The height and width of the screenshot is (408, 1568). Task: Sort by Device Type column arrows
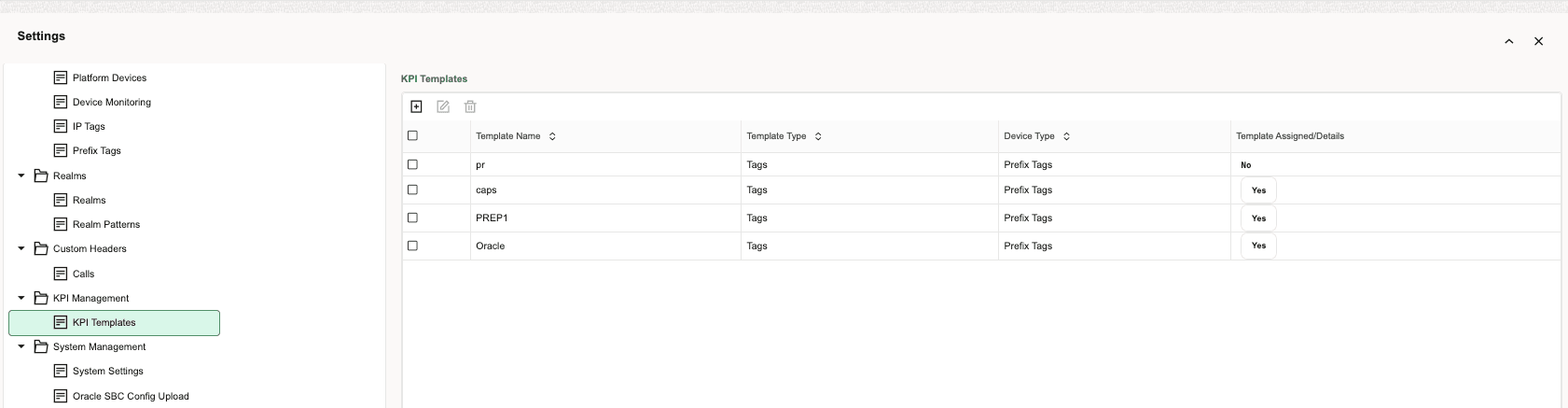[1066, 136]
